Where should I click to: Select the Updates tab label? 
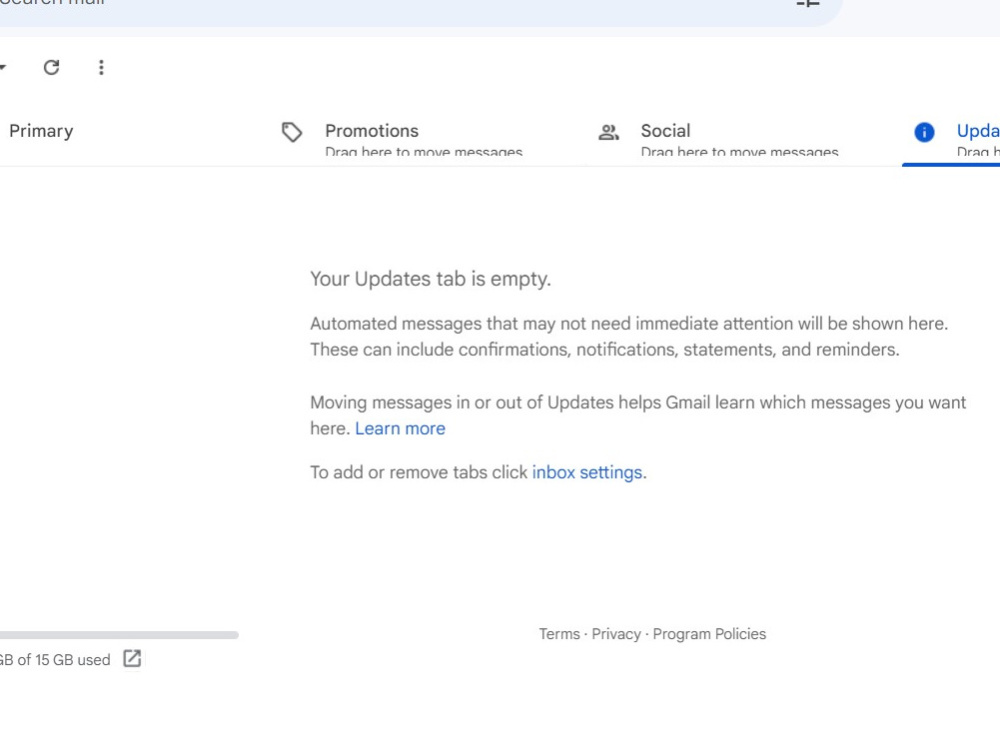point(978,131)
